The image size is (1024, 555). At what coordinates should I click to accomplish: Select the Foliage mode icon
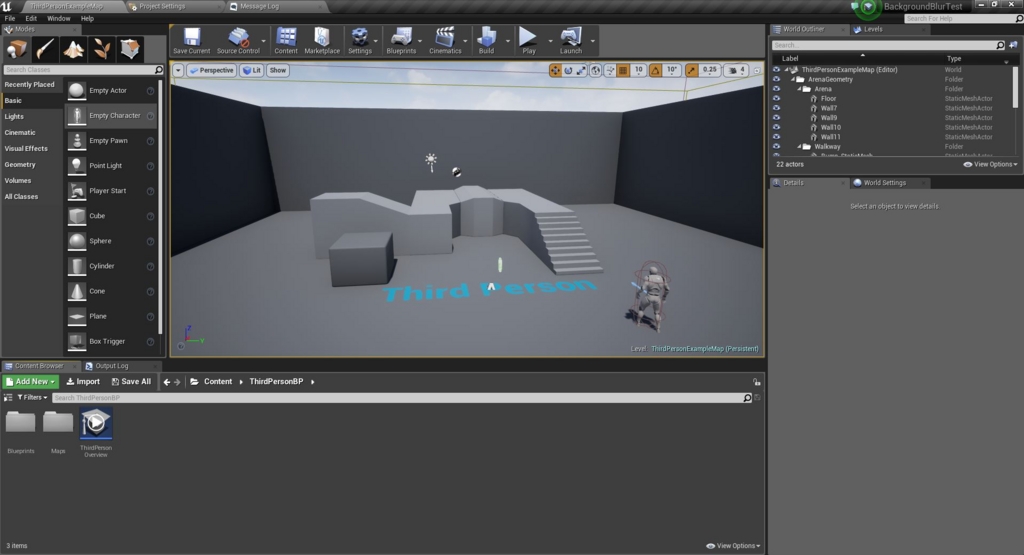coord(101,49)
